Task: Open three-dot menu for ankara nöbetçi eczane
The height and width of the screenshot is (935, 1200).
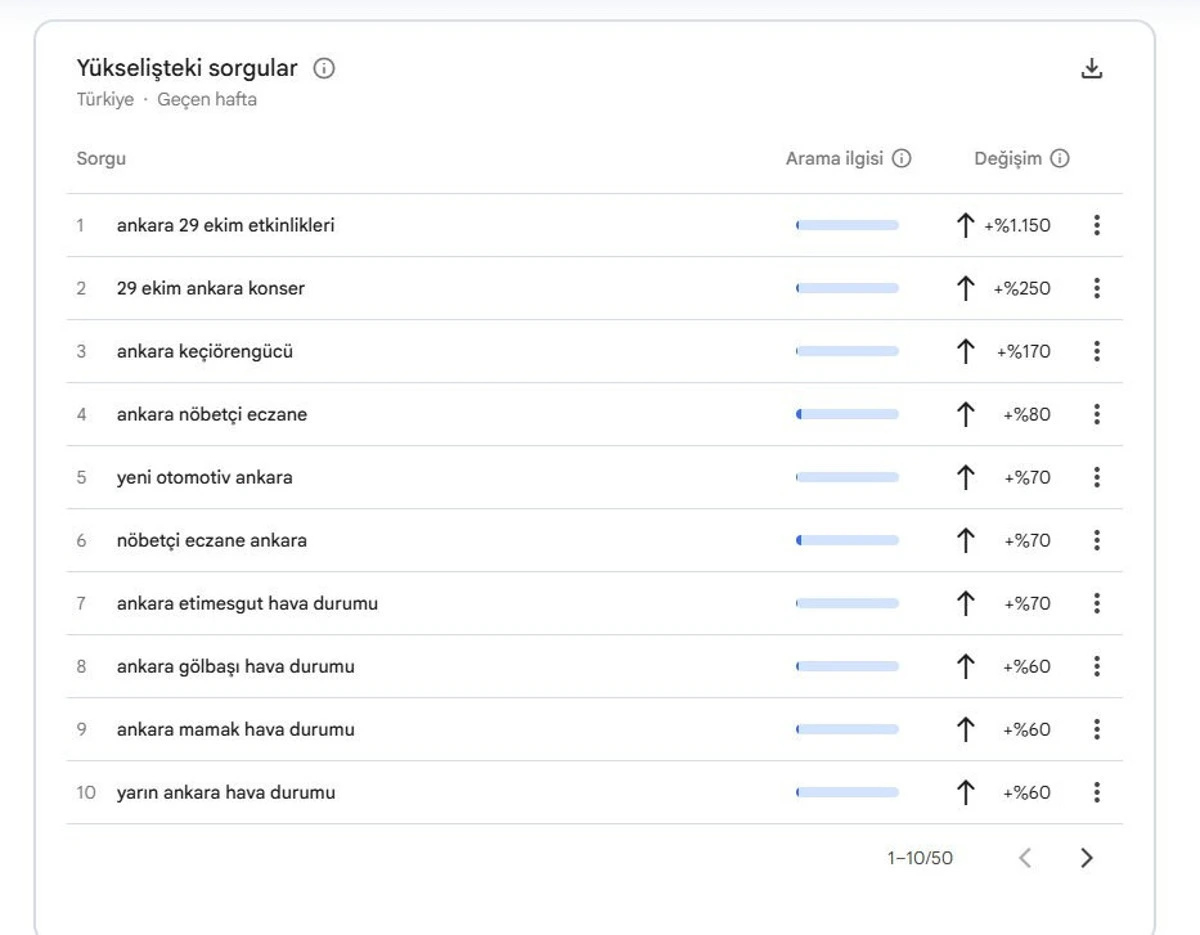Action: [x=1097, y=414]
